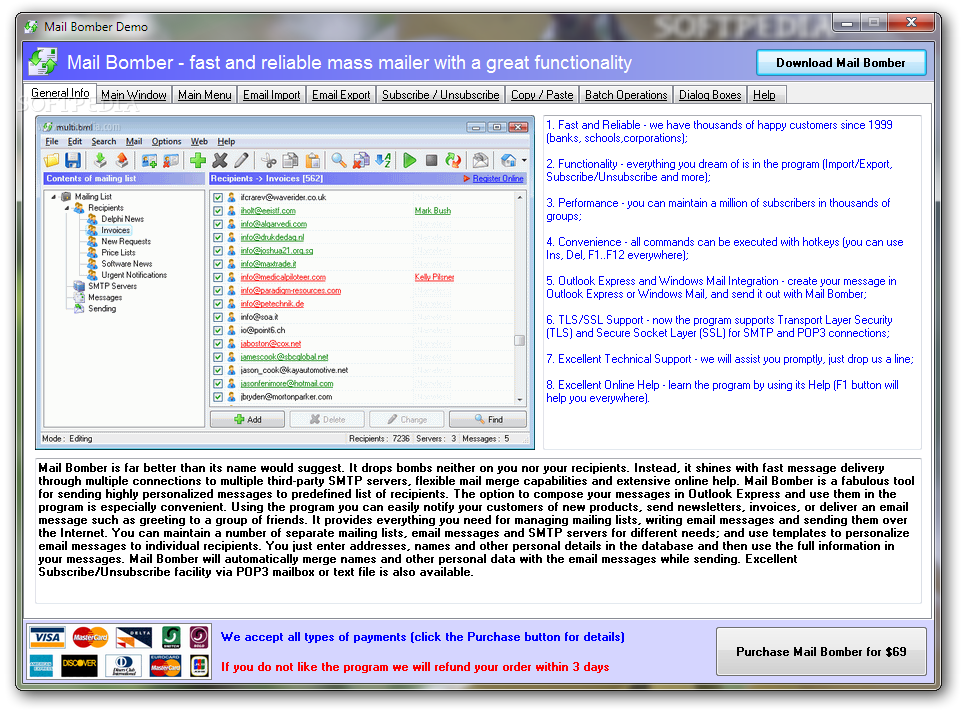The width and height of the screenshot is (962, 711).
Task: Open the Search menu
Action: (x=104, y=142)
